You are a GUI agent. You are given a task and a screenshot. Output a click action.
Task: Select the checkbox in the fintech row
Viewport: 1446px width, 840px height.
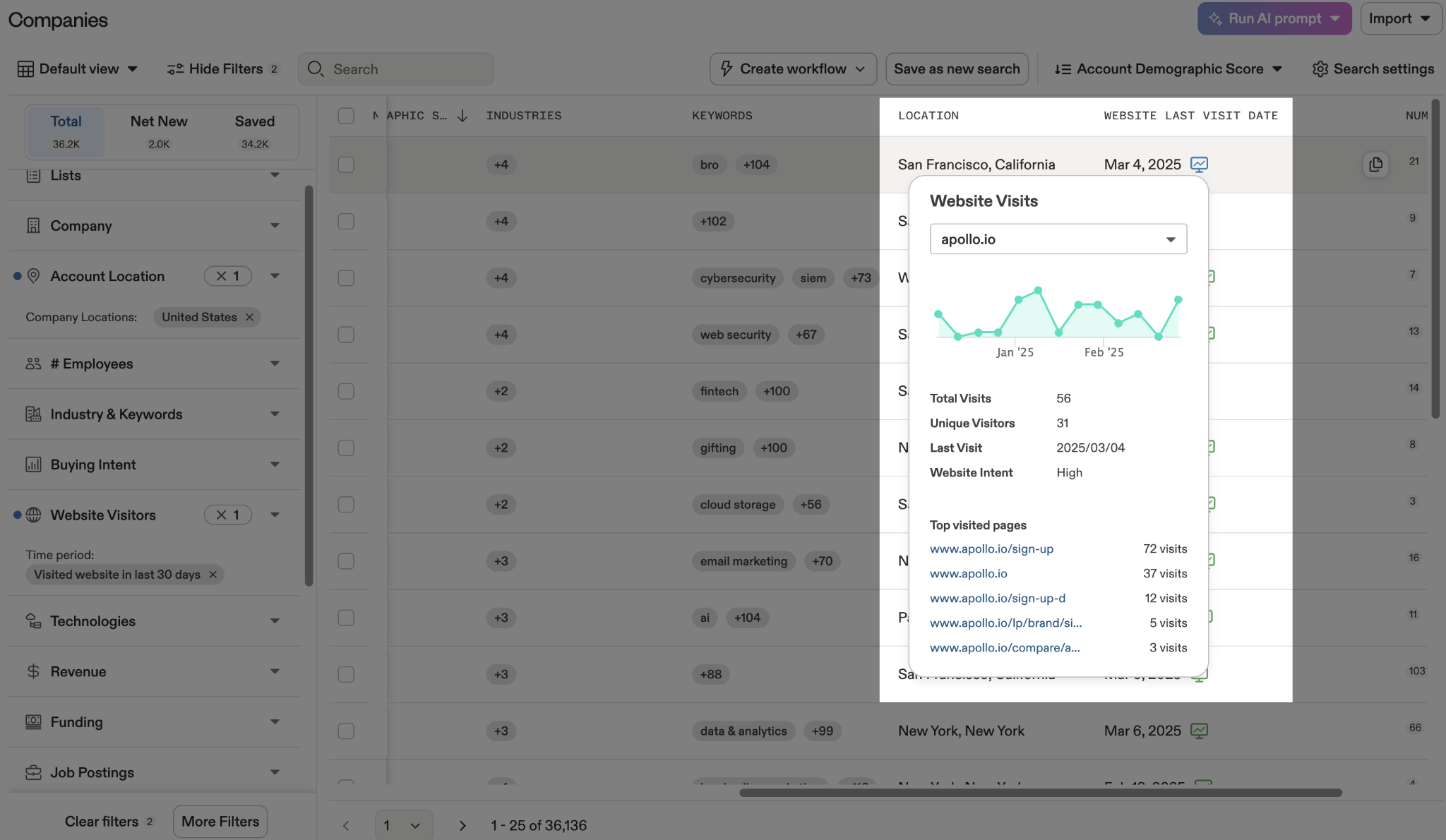point(346,391)
